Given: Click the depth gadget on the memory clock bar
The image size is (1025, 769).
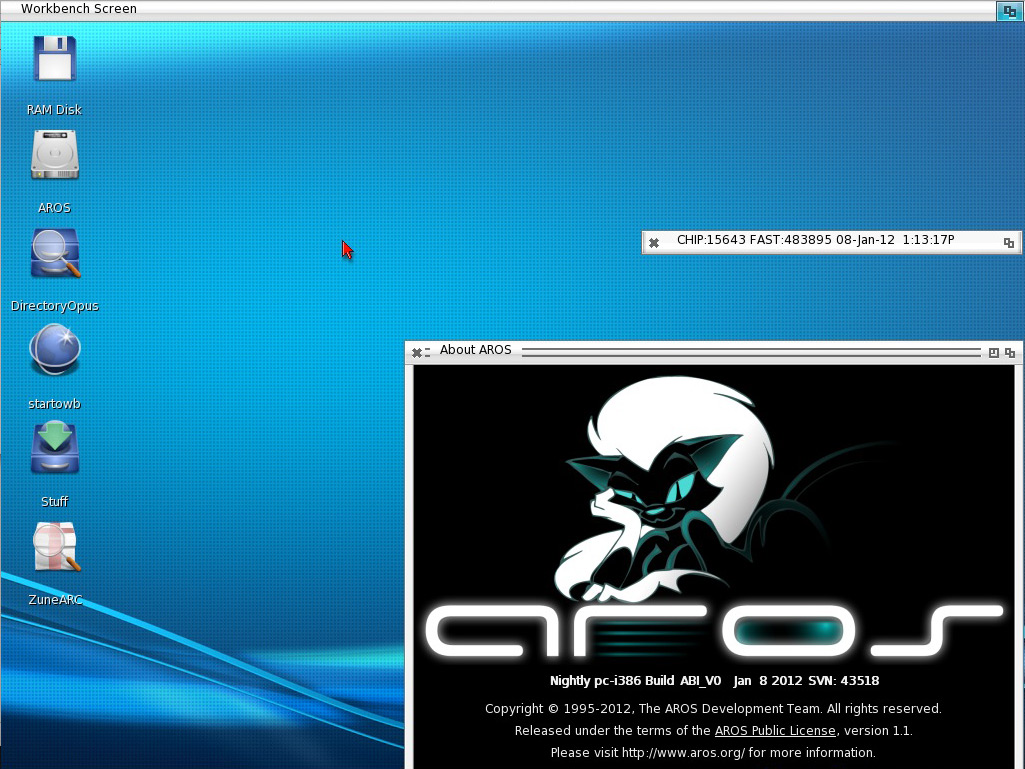Looking at the screenshot, I should click(1009, 242).
